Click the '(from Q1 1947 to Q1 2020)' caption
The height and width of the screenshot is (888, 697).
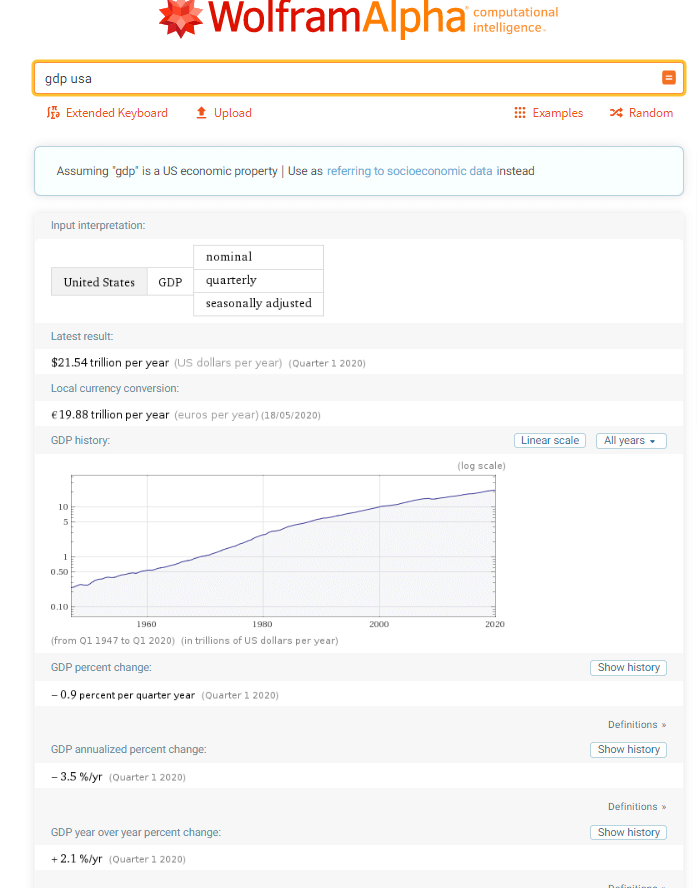113,641
